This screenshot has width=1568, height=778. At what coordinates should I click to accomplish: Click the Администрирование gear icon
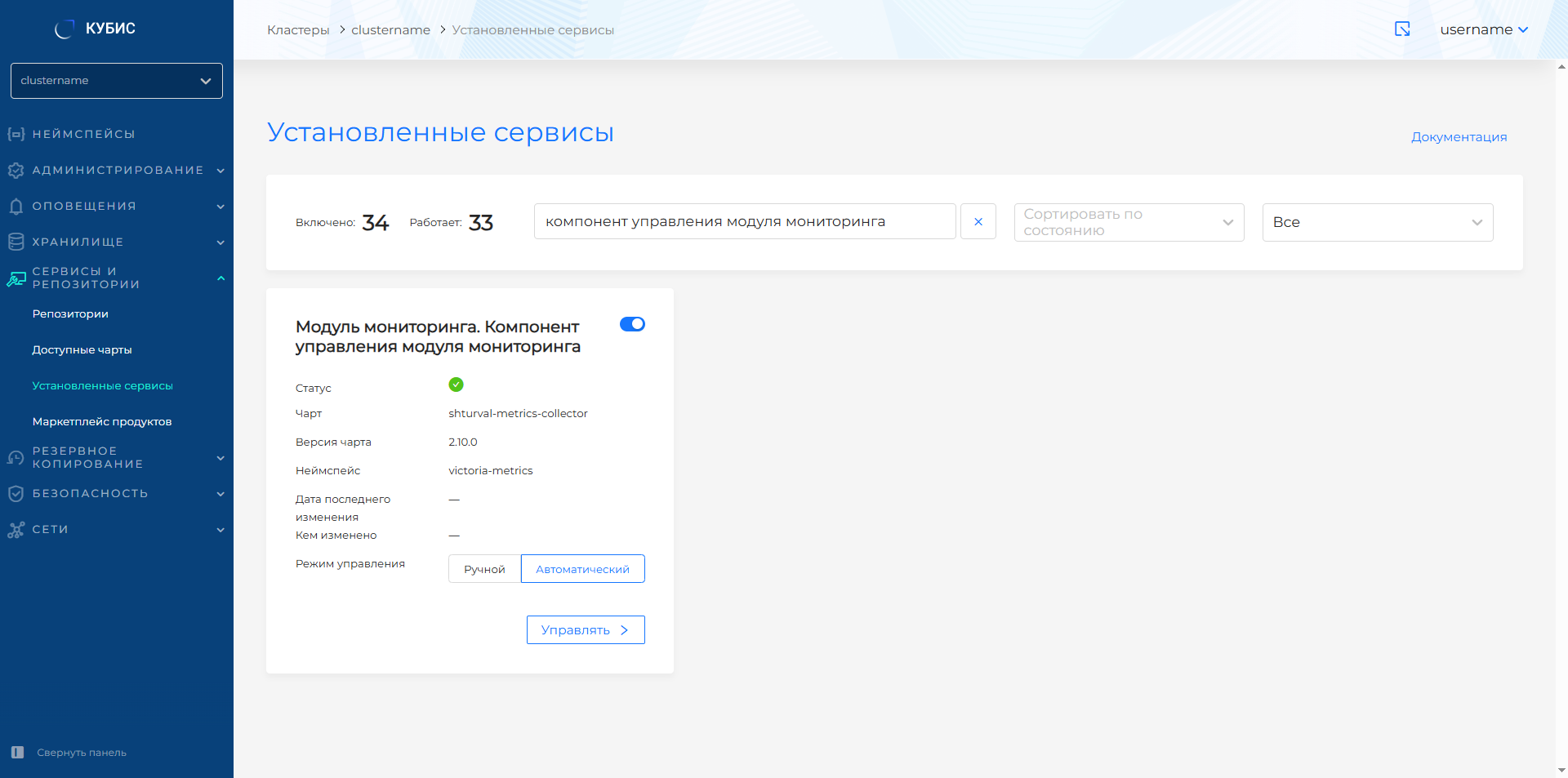point(16,170)
